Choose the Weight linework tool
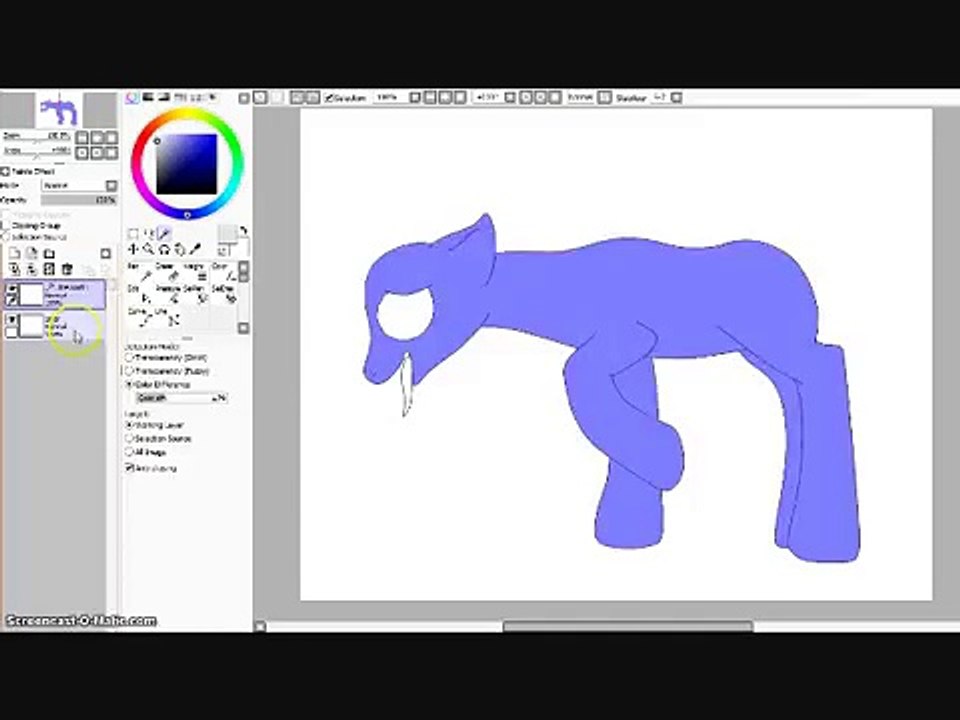The width and height of the screenshot is (960, 720). [x=196, y=273]
